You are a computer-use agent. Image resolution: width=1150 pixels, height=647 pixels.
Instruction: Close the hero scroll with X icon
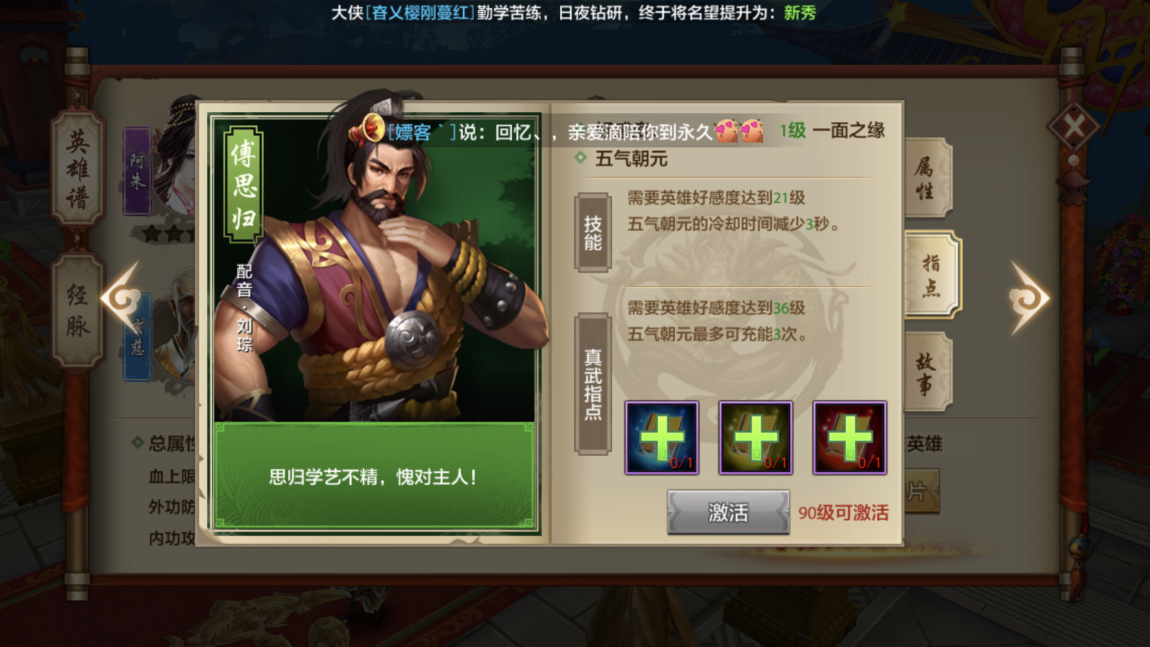click(1073, 127)
